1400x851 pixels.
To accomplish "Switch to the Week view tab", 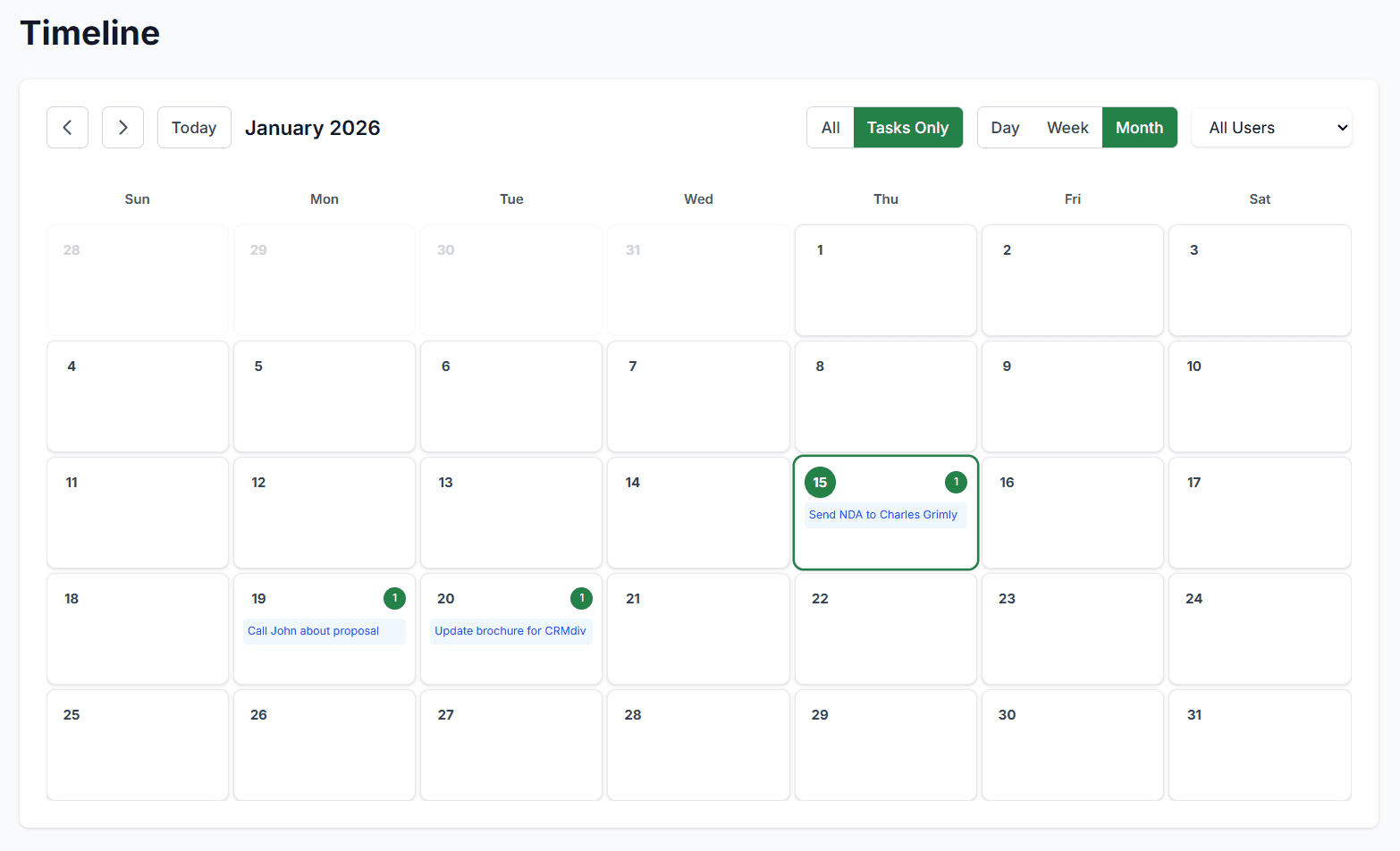I will (x=1067, y=127).
